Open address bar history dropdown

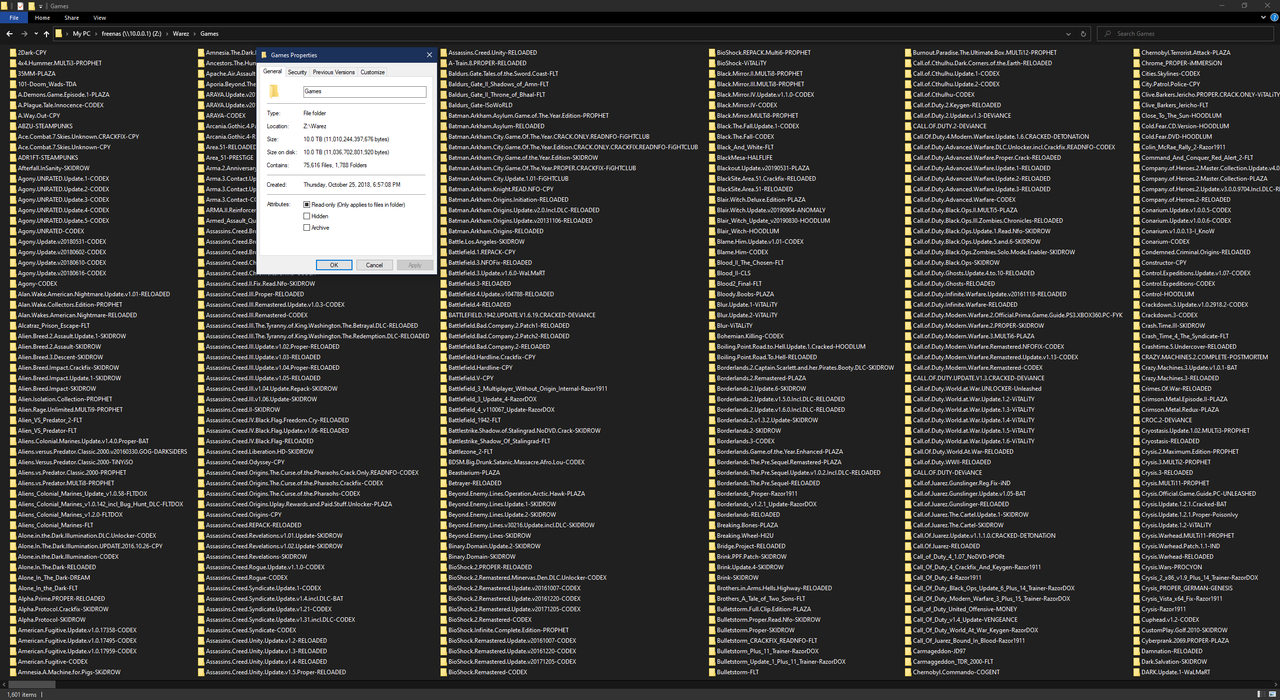point(1070,33)
